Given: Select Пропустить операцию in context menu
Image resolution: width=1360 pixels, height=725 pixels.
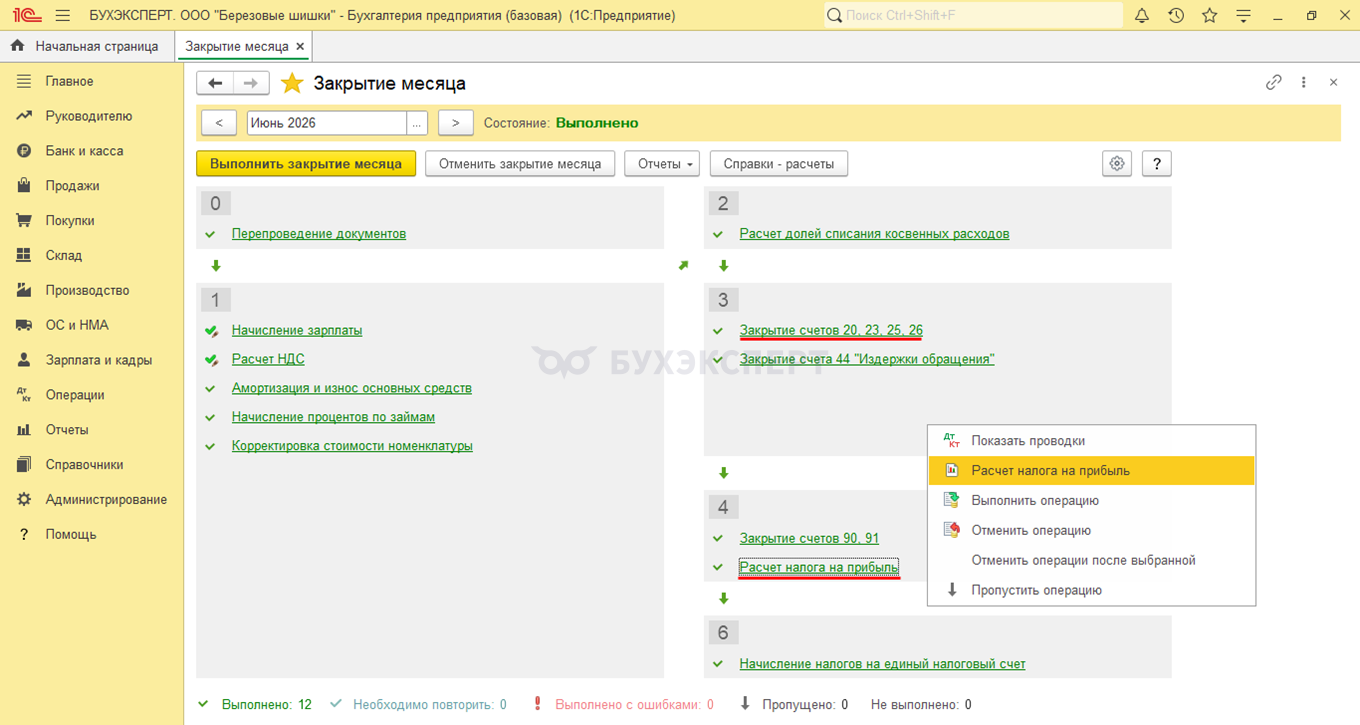Looking at the screenshot, I should [x=1091, y=591].
